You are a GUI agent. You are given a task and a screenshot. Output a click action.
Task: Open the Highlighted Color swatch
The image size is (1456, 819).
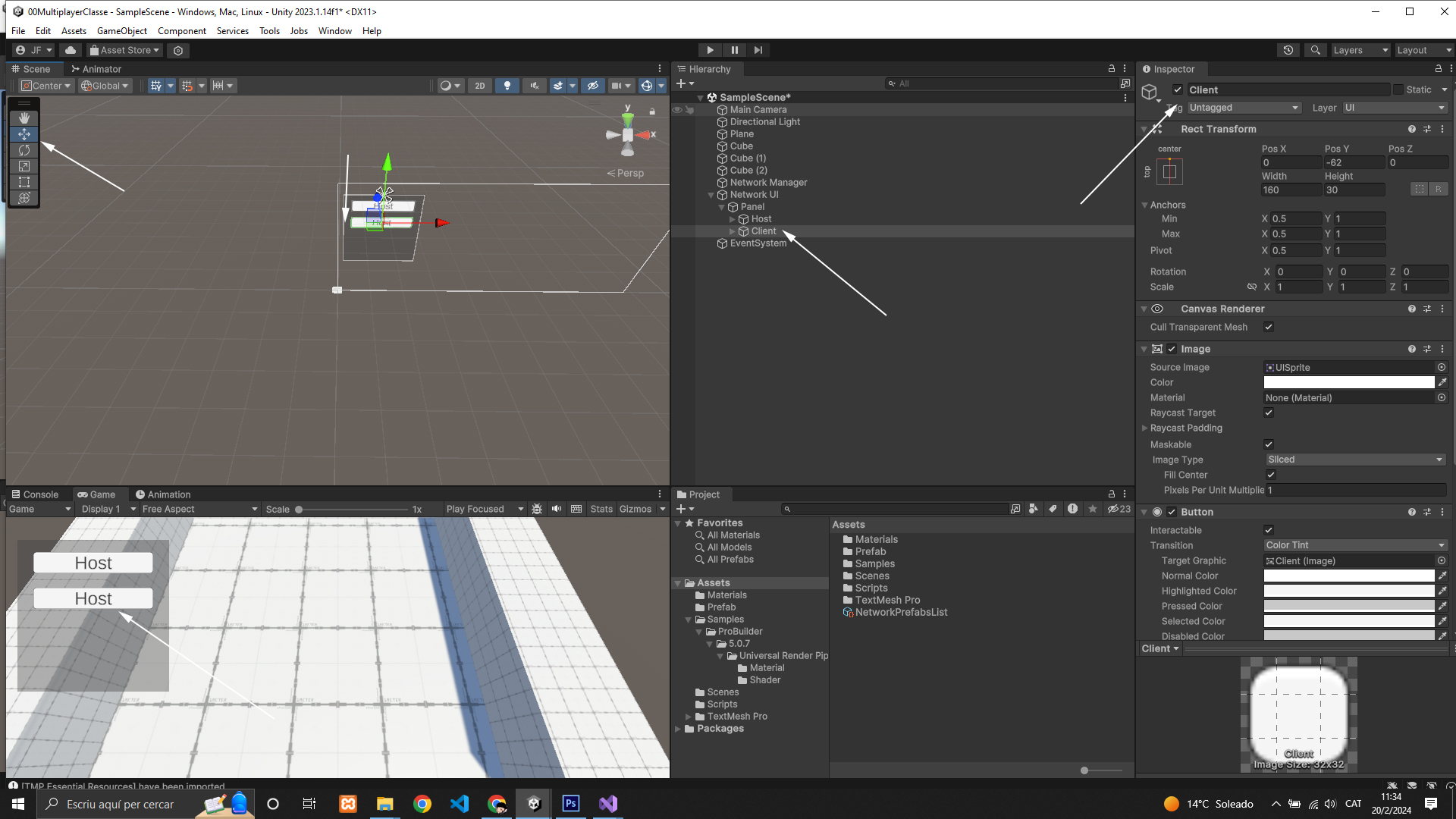coord(1348,591)
